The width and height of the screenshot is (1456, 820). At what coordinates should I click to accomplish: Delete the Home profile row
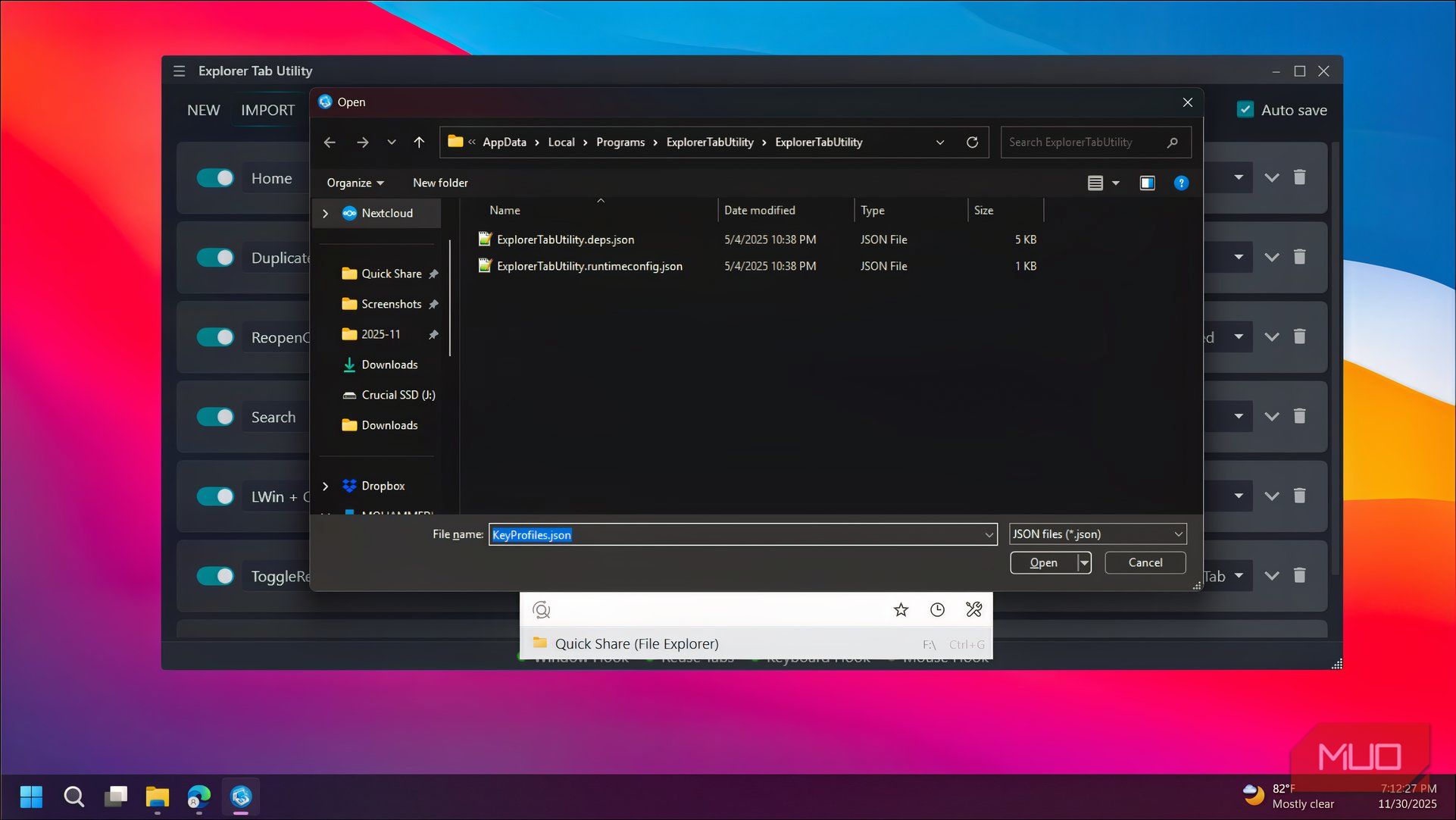click(x=1300, y=177)
